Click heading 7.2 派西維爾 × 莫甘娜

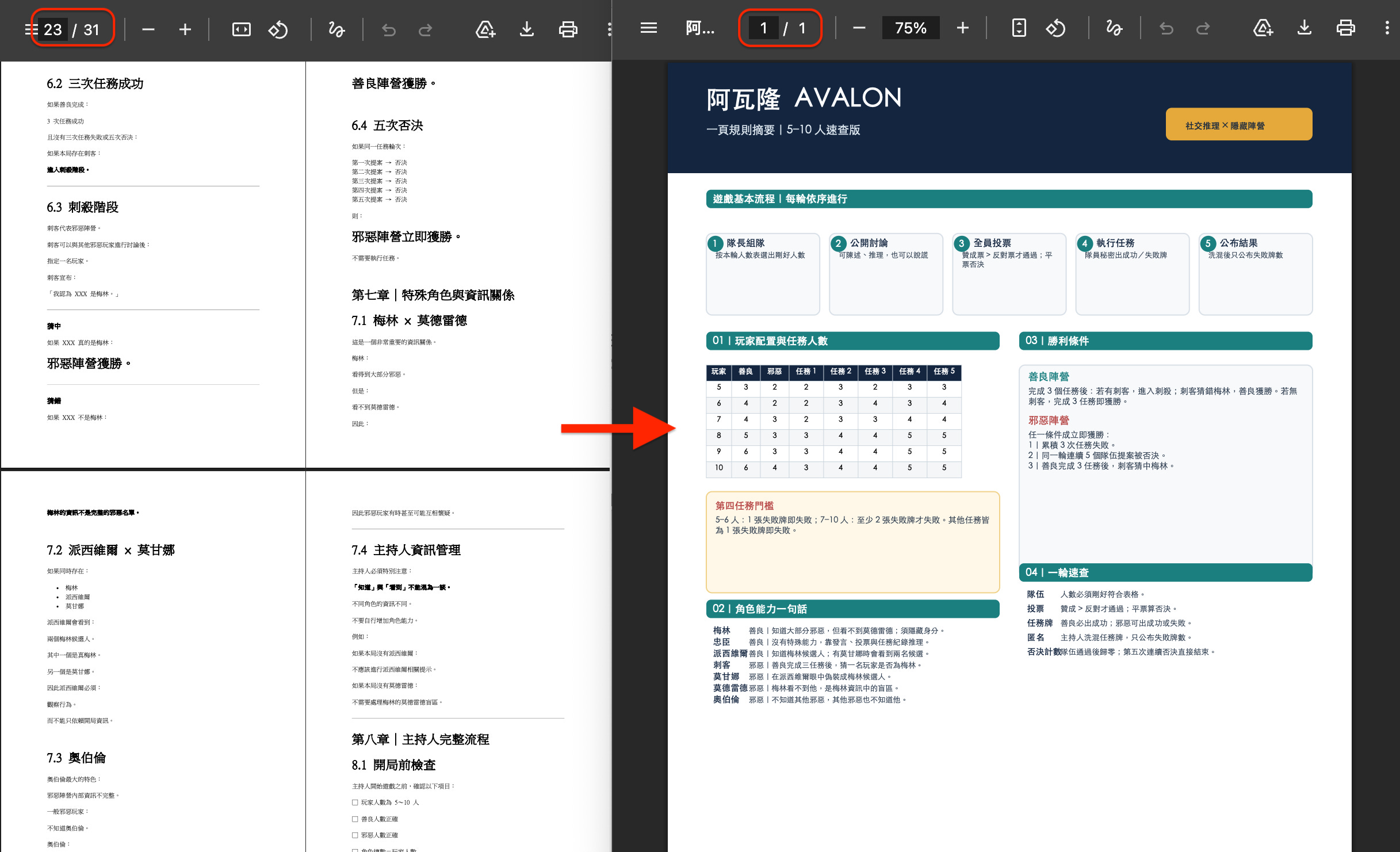tap(110, 550)
